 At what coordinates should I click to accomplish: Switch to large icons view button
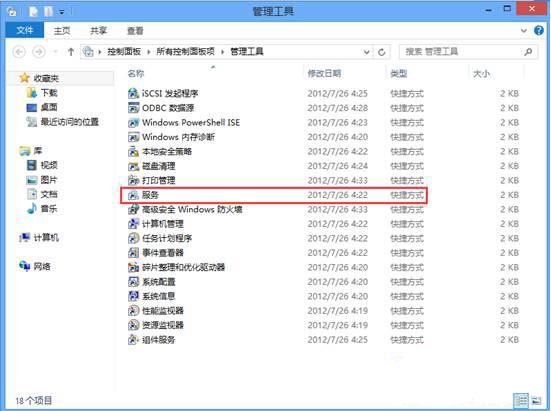536,400
